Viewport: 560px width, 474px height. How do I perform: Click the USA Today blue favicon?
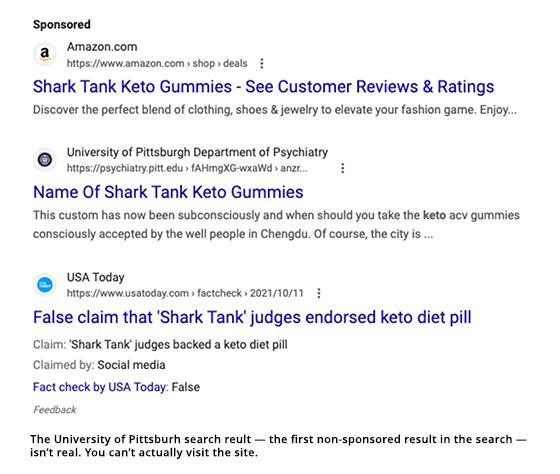click(x=45, y=285)
